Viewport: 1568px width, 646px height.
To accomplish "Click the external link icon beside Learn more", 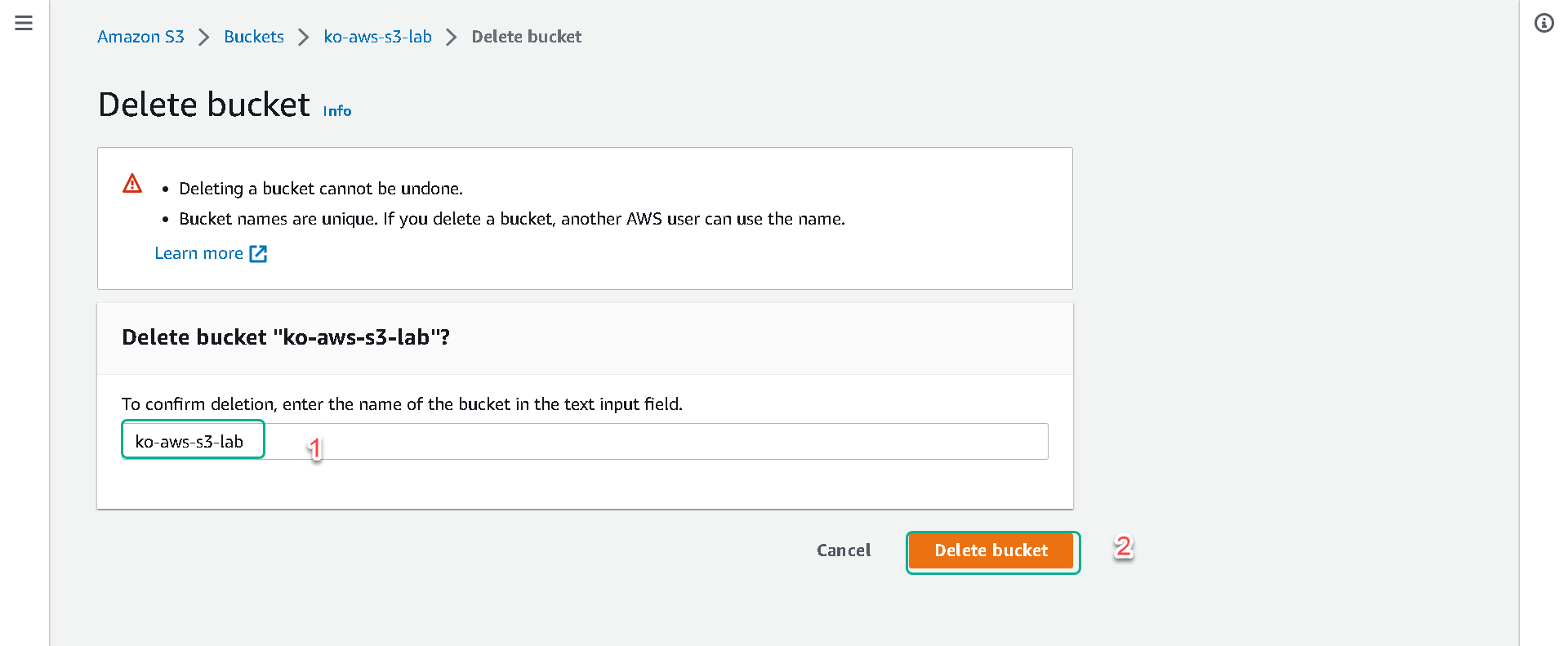I will point(258,253).
